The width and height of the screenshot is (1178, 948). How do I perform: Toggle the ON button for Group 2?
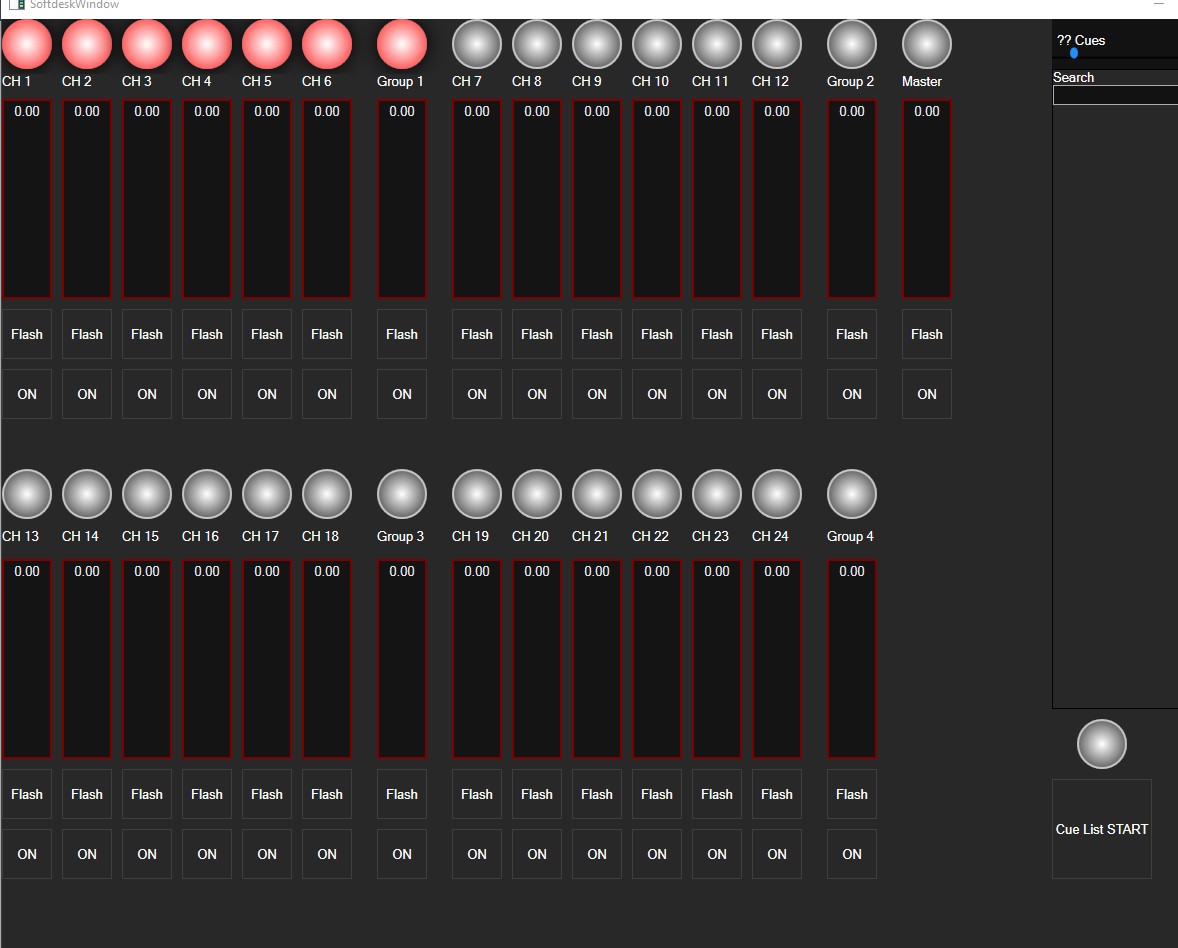[852, 394]
